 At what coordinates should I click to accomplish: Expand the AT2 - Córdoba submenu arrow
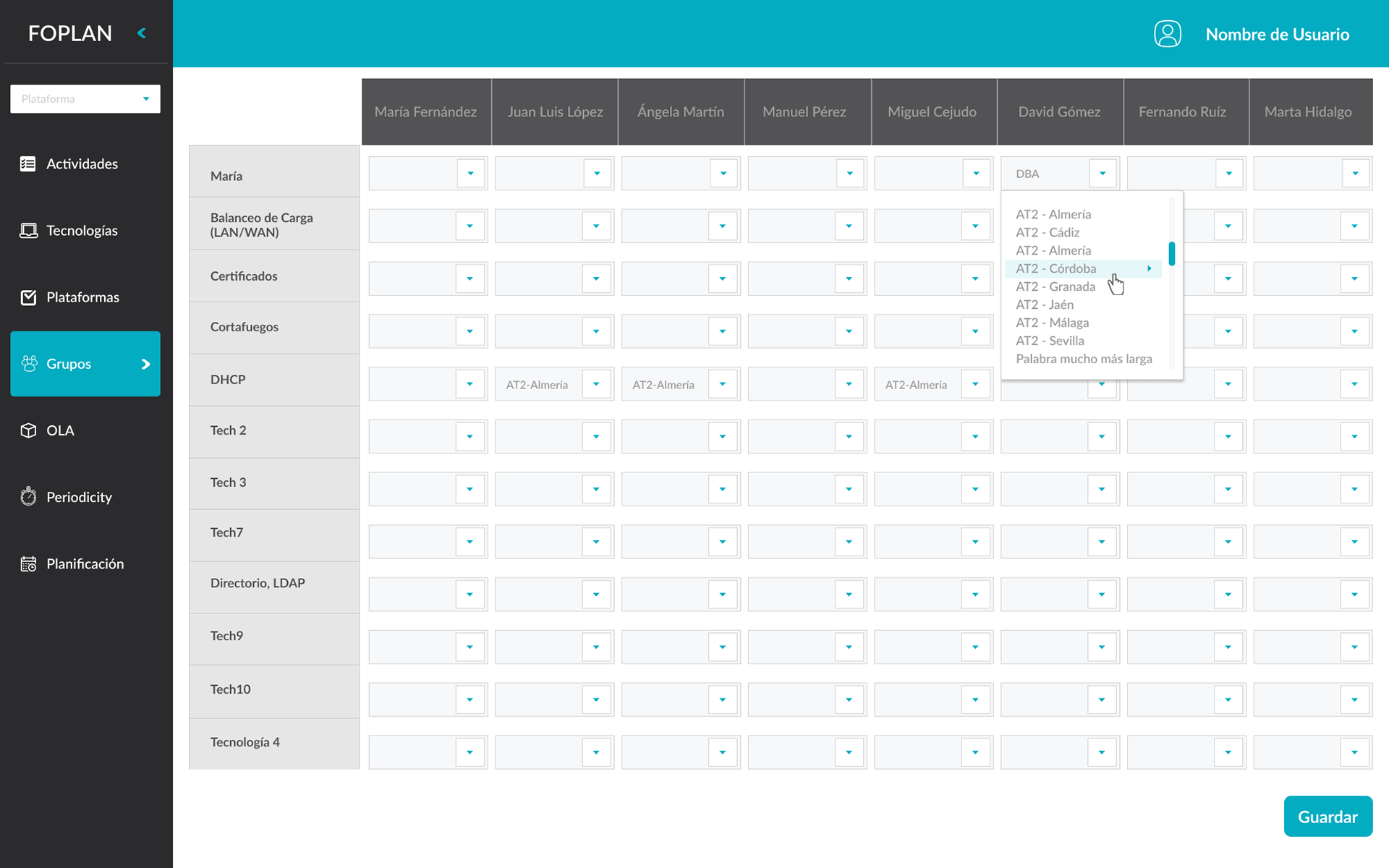pos(1149,268)
